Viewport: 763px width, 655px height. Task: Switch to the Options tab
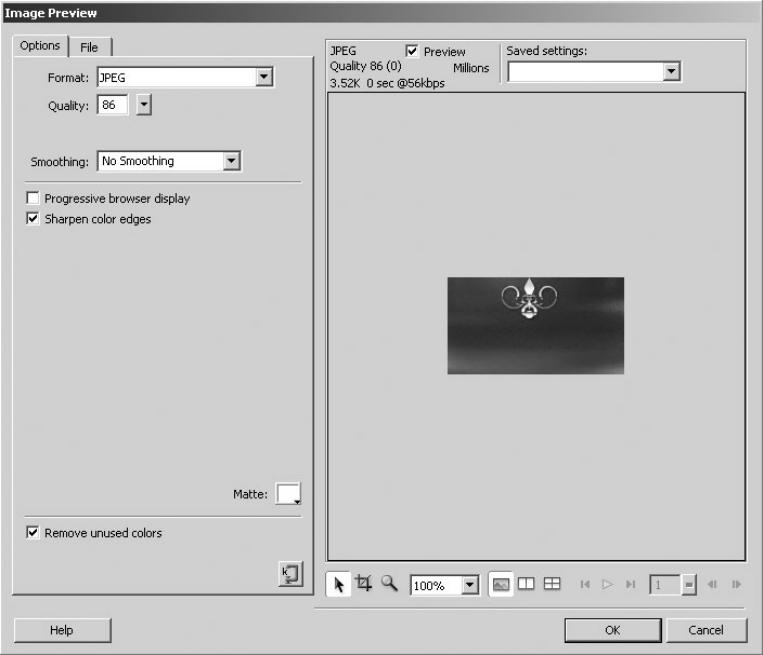tap(40, 46)
